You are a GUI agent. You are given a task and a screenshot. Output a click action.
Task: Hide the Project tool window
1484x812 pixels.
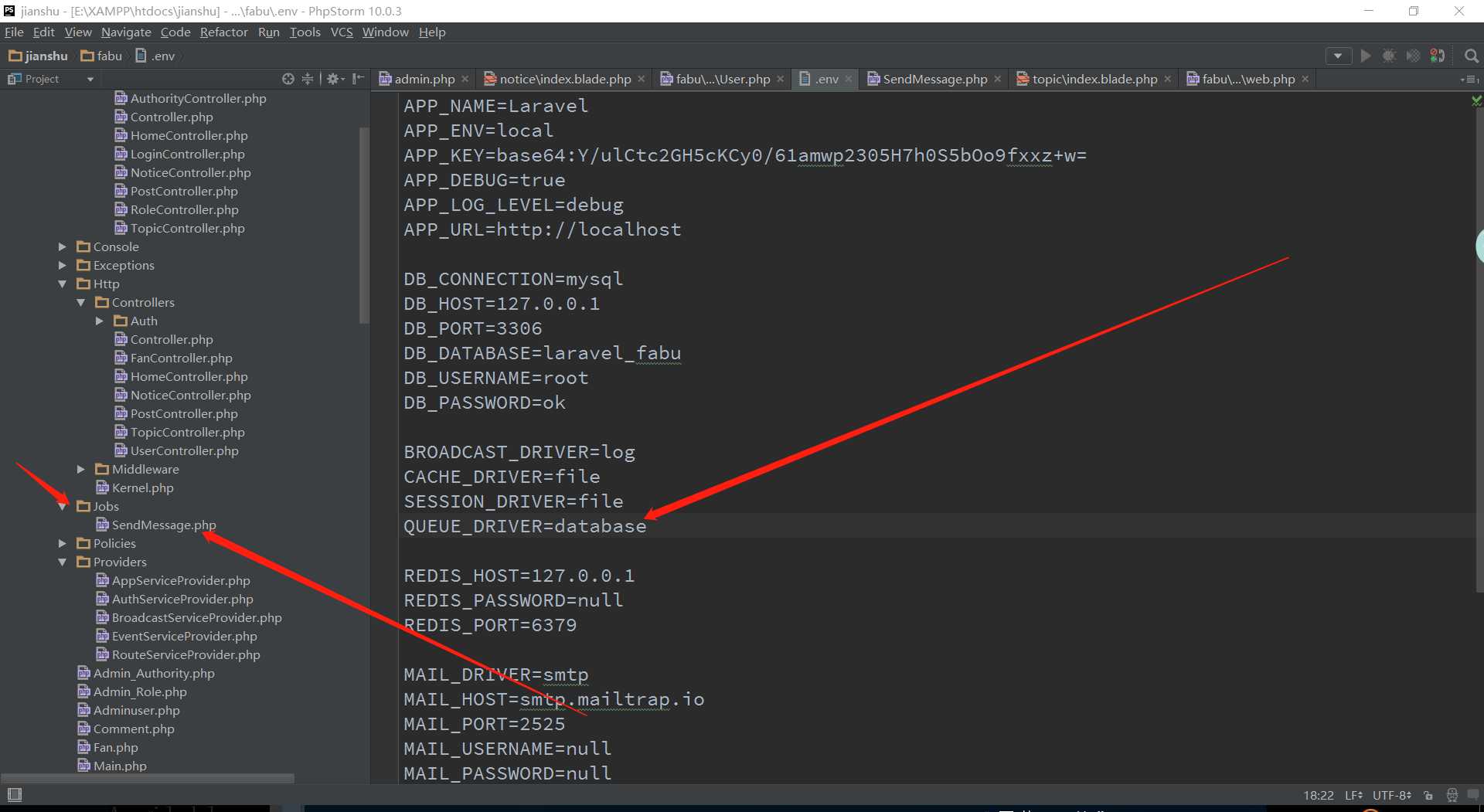click(x=358, y=79)
